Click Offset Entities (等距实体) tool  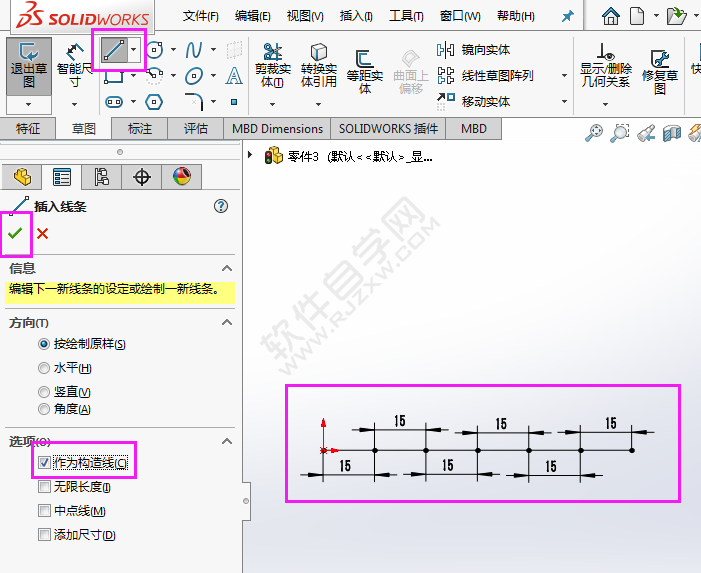(364, 72)
